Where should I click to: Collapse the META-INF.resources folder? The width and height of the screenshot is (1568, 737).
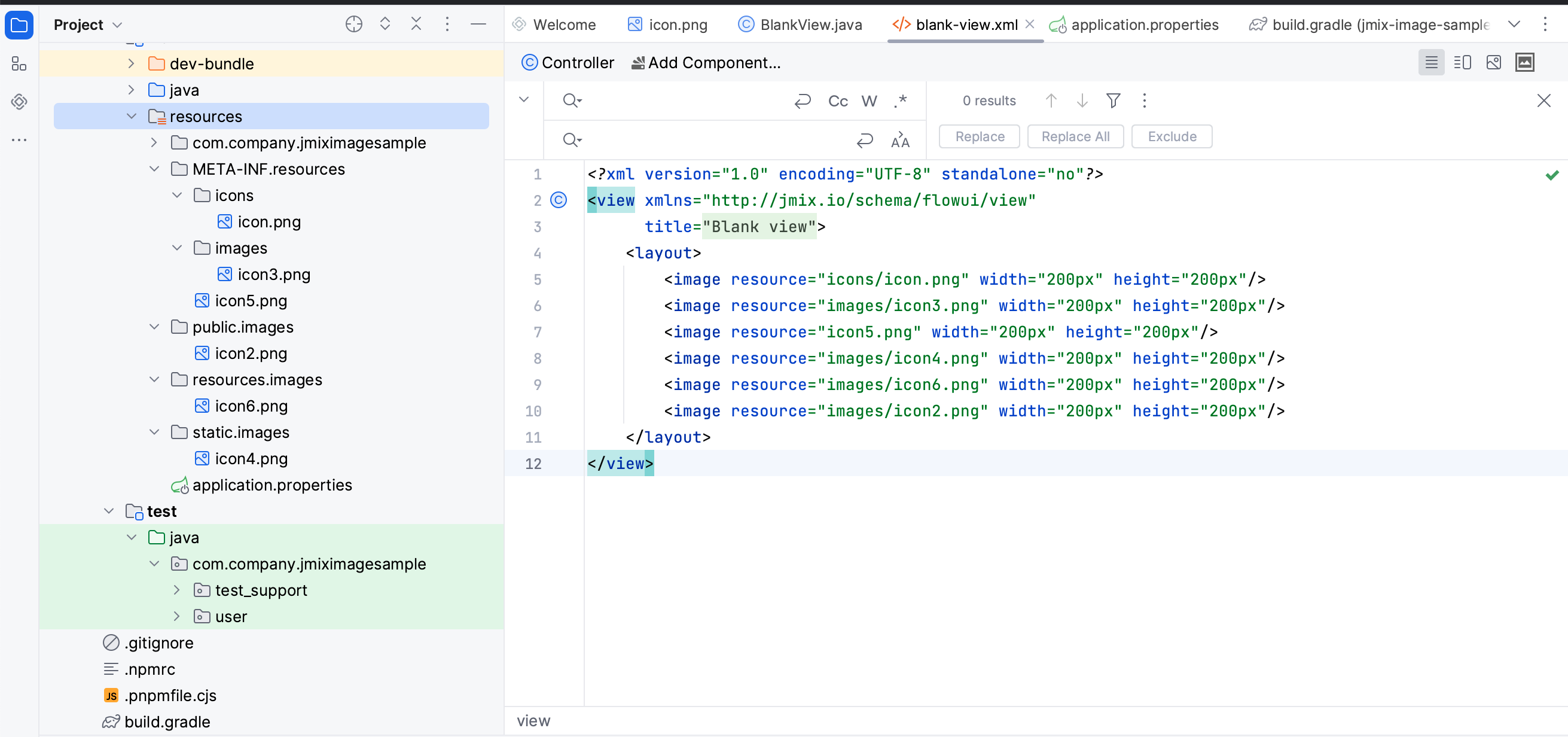pos(154,169)
